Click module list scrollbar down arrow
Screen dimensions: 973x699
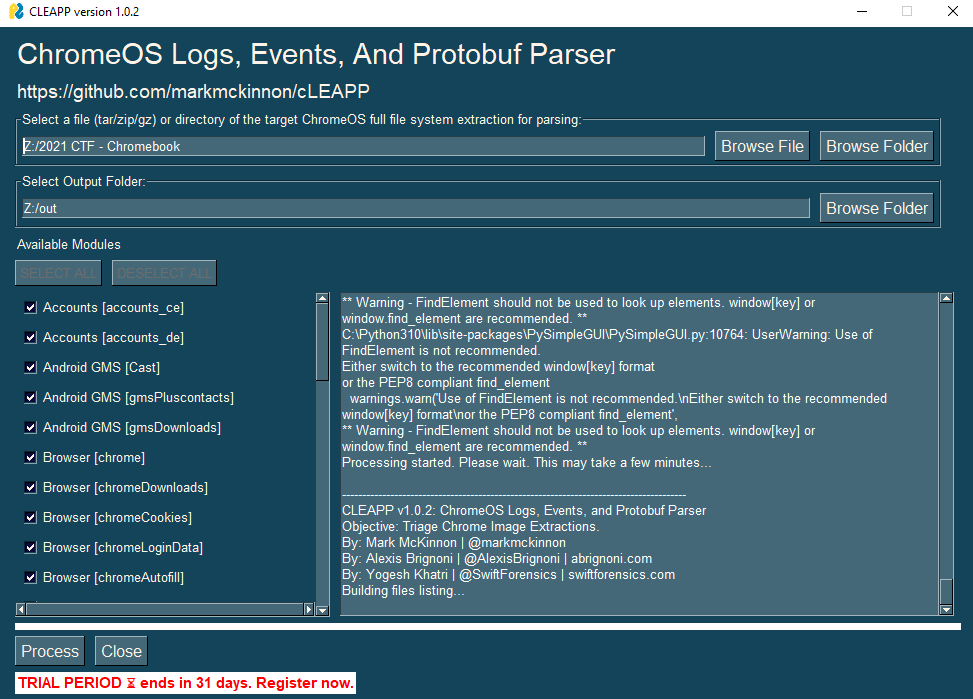pos(322,610)
